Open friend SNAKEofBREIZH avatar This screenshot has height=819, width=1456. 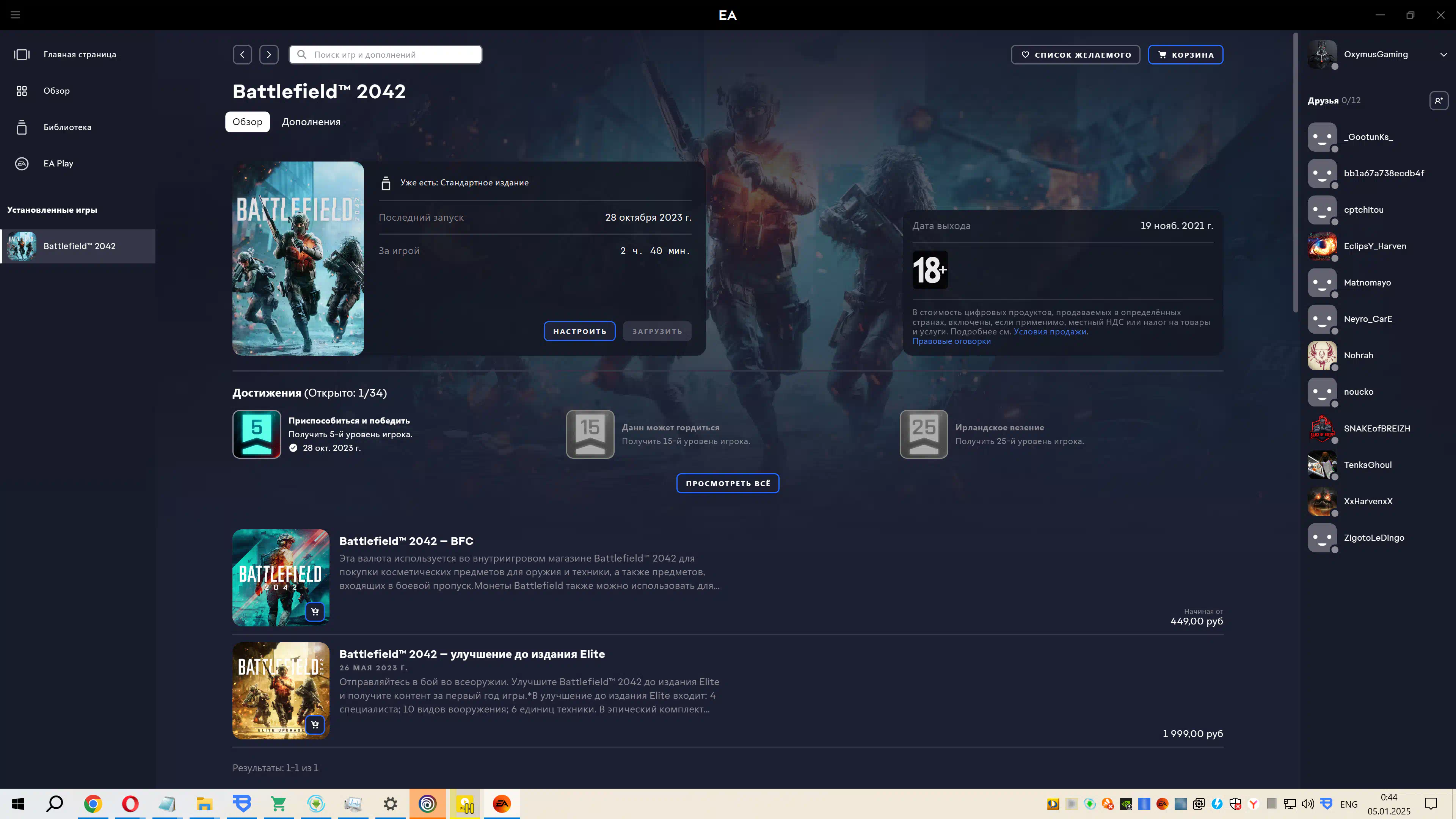(x=1322, y=428)
